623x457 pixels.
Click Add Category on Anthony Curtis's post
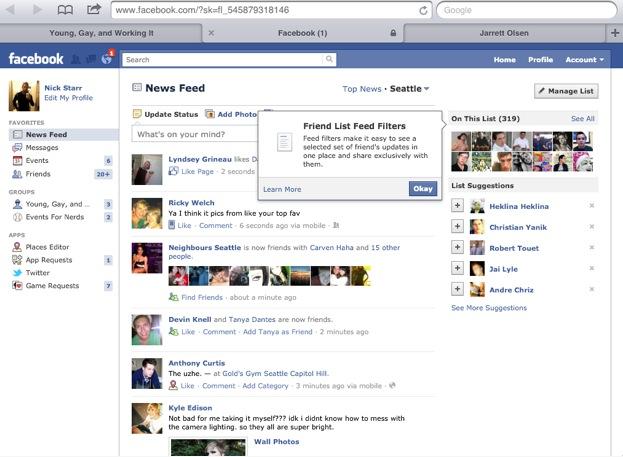(x=265, y=386)
